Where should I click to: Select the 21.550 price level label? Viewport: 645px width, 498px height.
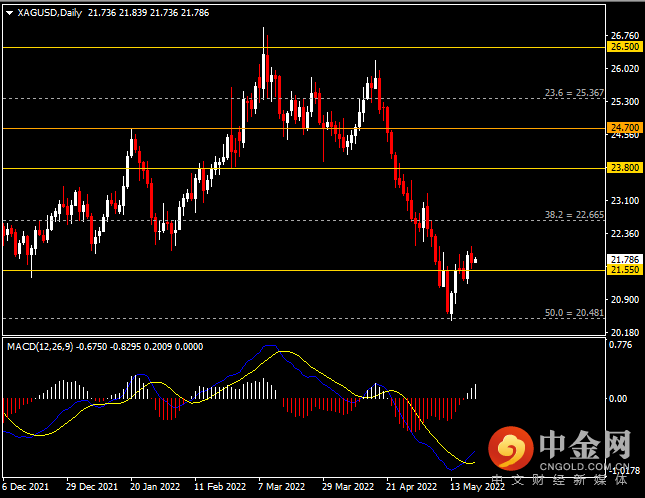[x=625, y=270]
